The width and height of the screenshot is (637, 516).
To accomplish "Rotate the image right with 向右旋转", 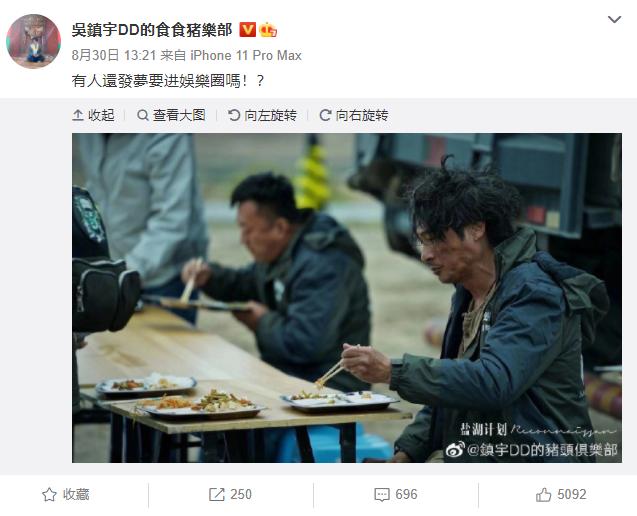I will point(354,115).
